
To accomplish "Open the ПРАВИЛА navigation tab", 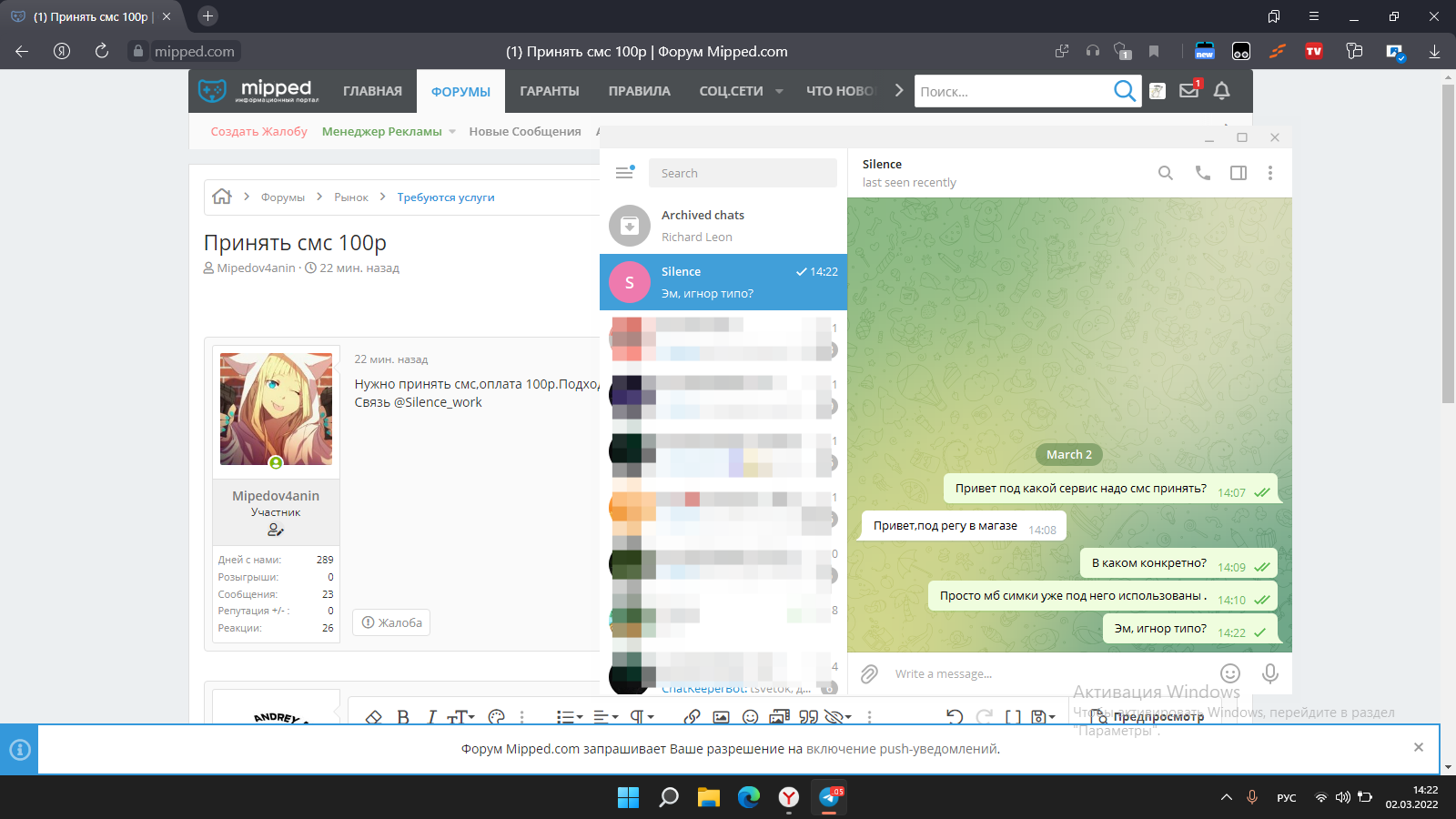I will (x=640, y=91).
